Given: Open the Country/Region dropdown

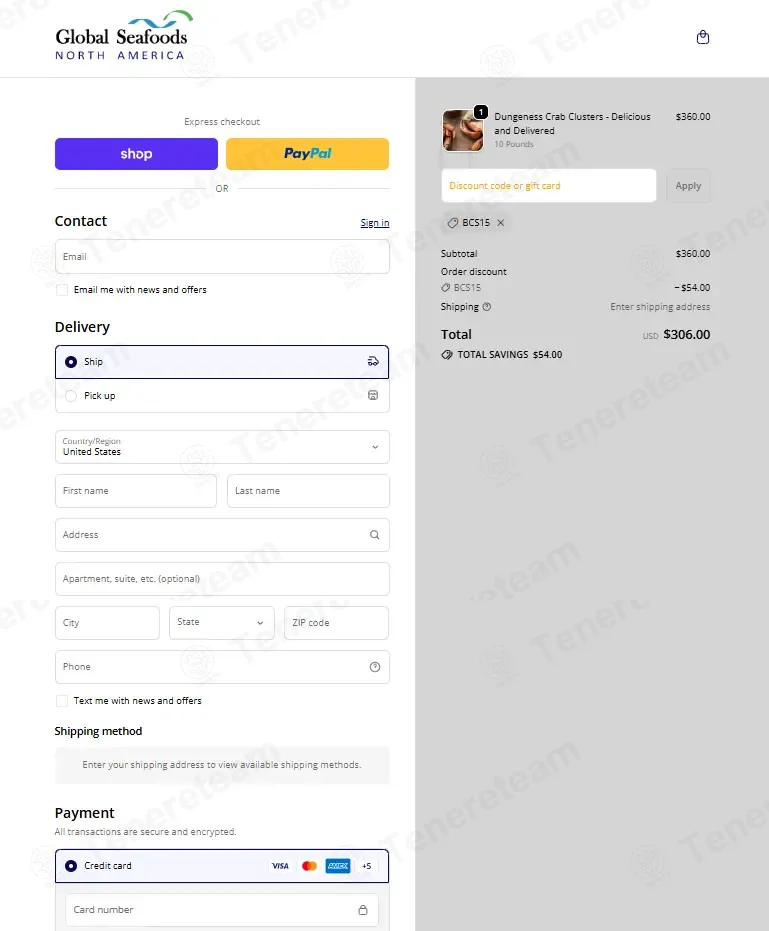Looking at the screenshot, I should [222, 447].
